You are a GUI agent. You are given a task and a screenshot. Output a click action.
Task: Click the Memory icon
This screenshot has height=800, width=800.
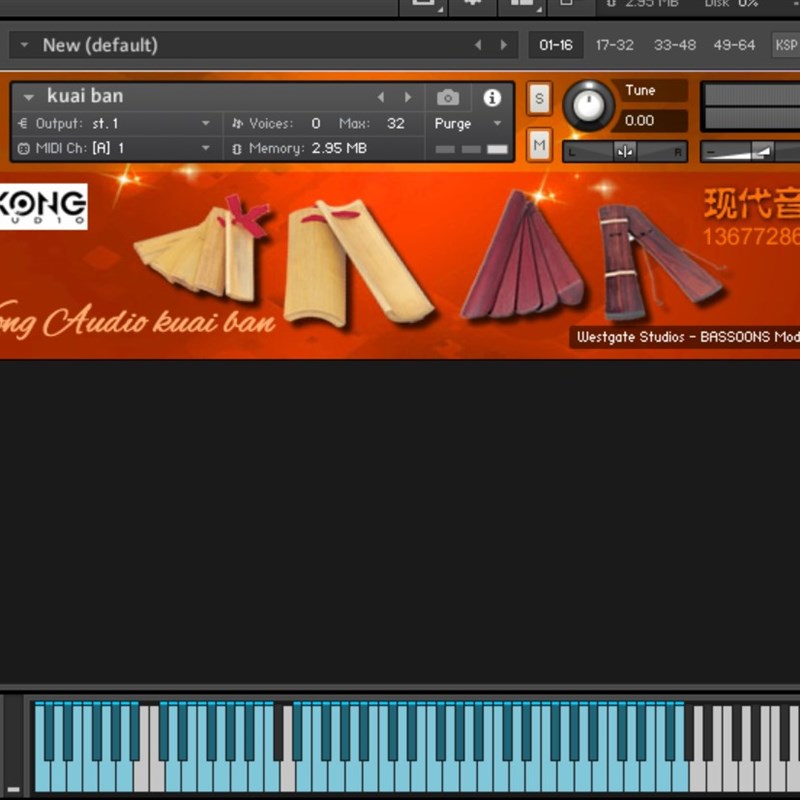(x=237, y=149)
